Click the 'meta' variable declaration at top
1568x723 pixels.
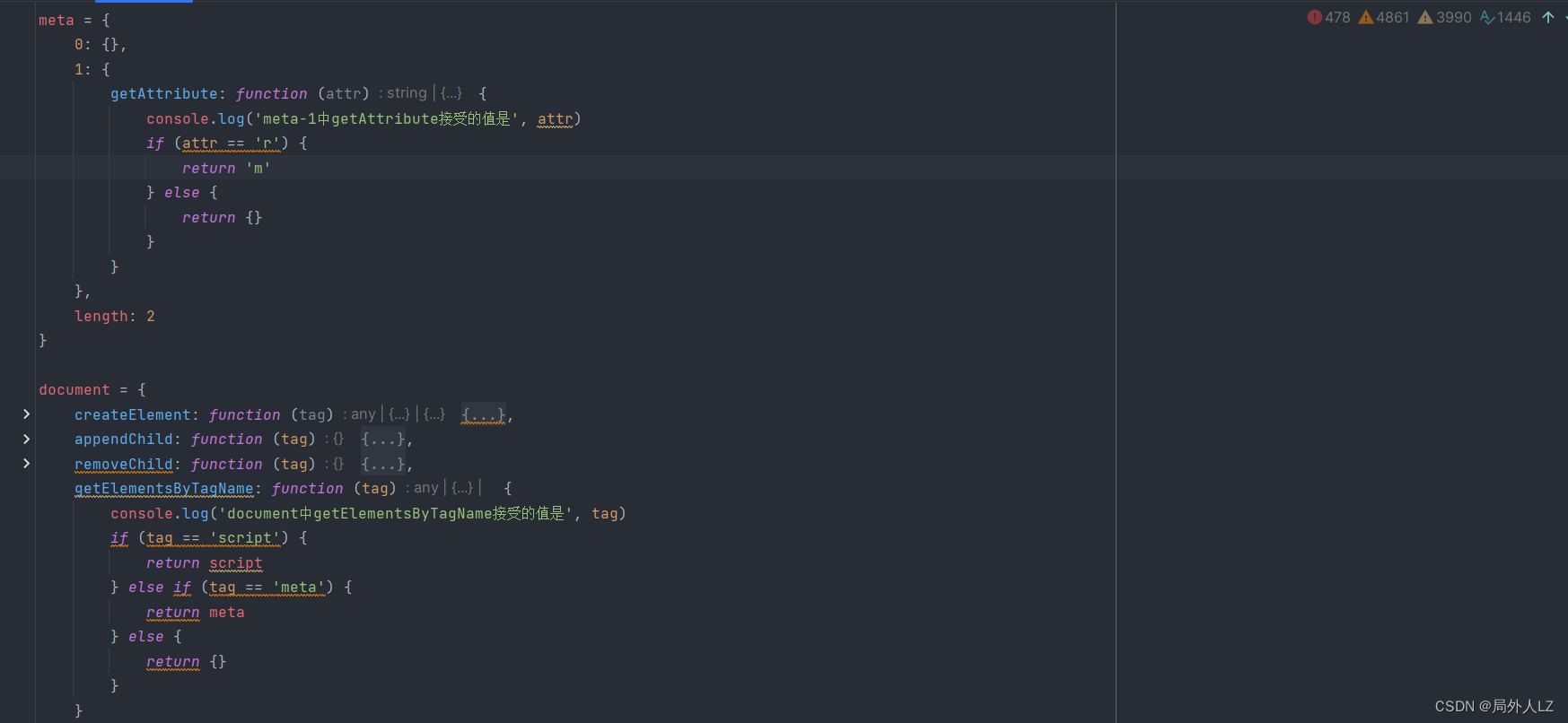click(x=57, y=20)
